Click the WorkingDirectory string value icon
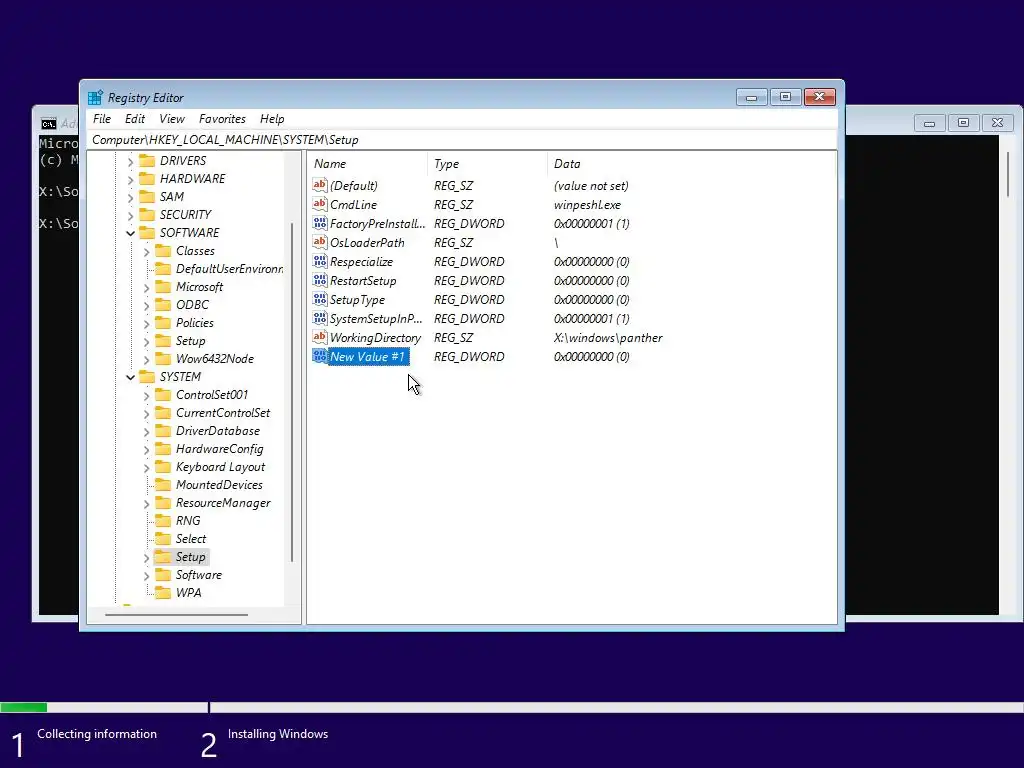This screenshot has width=1024, height=768. [x=319, y=337]
